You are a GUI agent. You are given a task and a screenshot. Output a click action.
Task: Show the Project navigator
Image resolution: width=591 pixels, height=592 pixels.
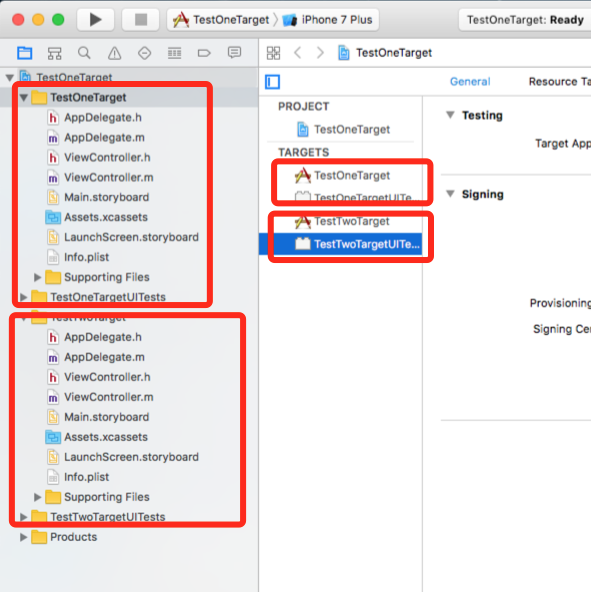[x=25, y=53]
